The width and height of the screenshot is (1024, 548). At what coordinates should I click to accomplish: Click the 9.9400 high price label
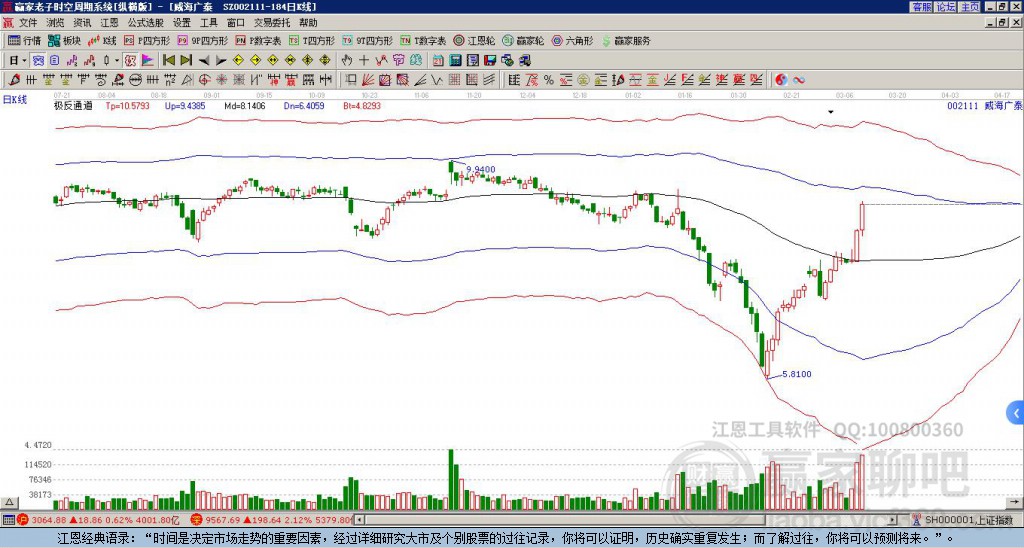click(481, 169)
